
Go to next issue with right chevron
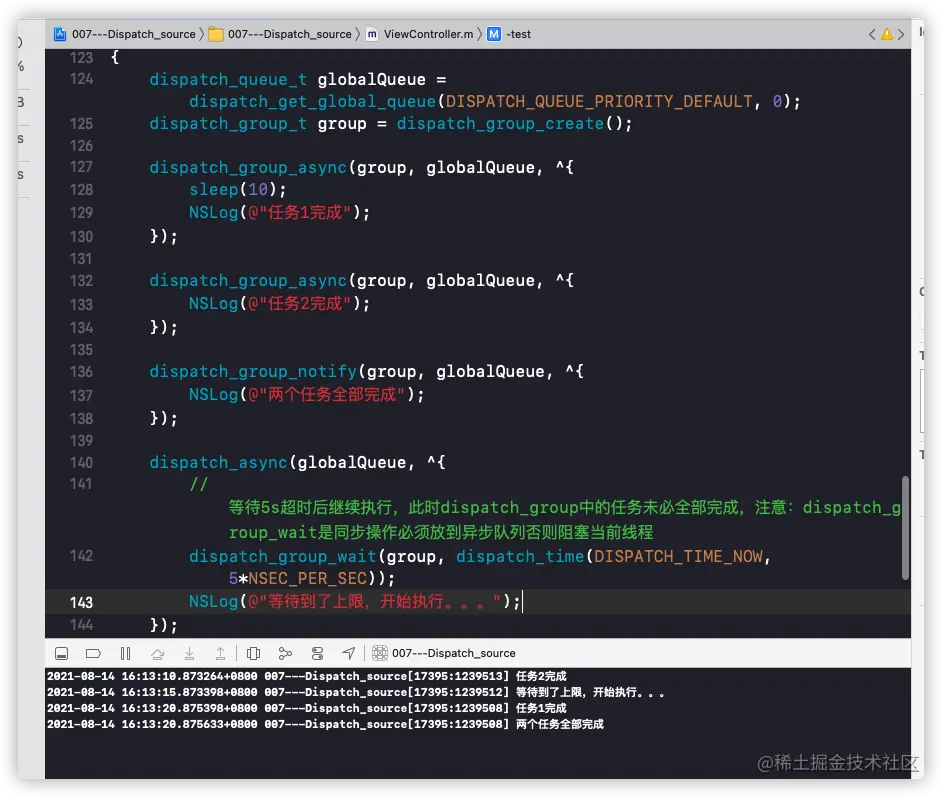(x=901, y=34)
